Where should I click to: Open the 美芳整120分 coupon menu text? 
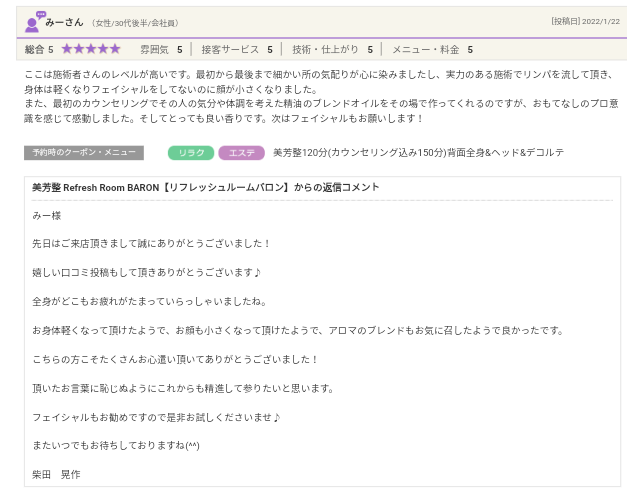click(418, 153)
